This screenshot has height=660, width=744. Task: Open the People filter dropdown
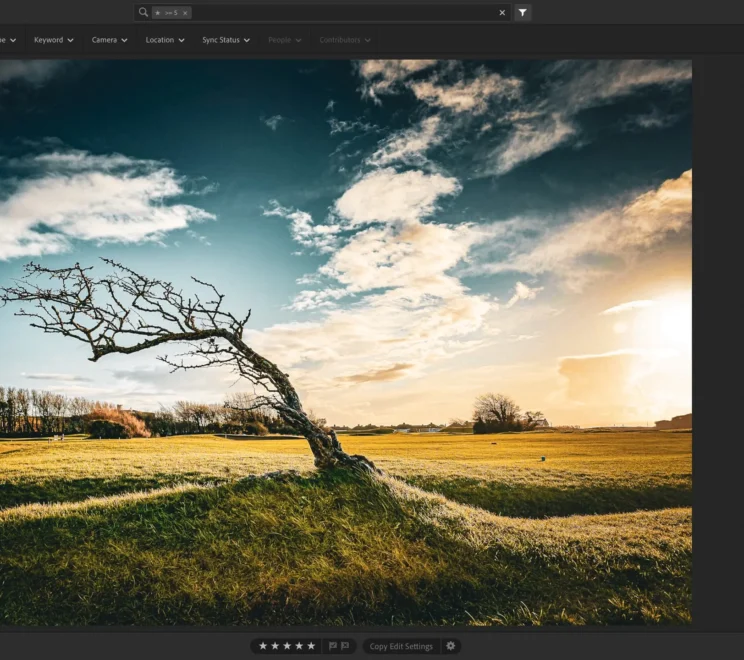click(284, 40)
